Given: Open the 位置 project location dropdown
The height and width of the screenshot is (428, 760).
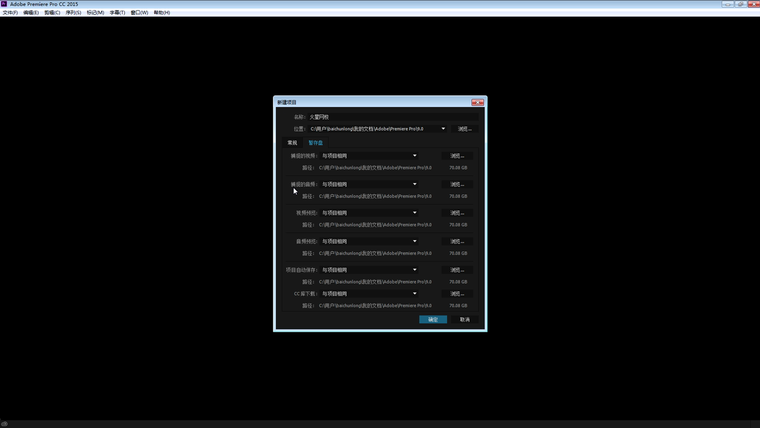Looking at the screenshot, I should pos(443,129).
